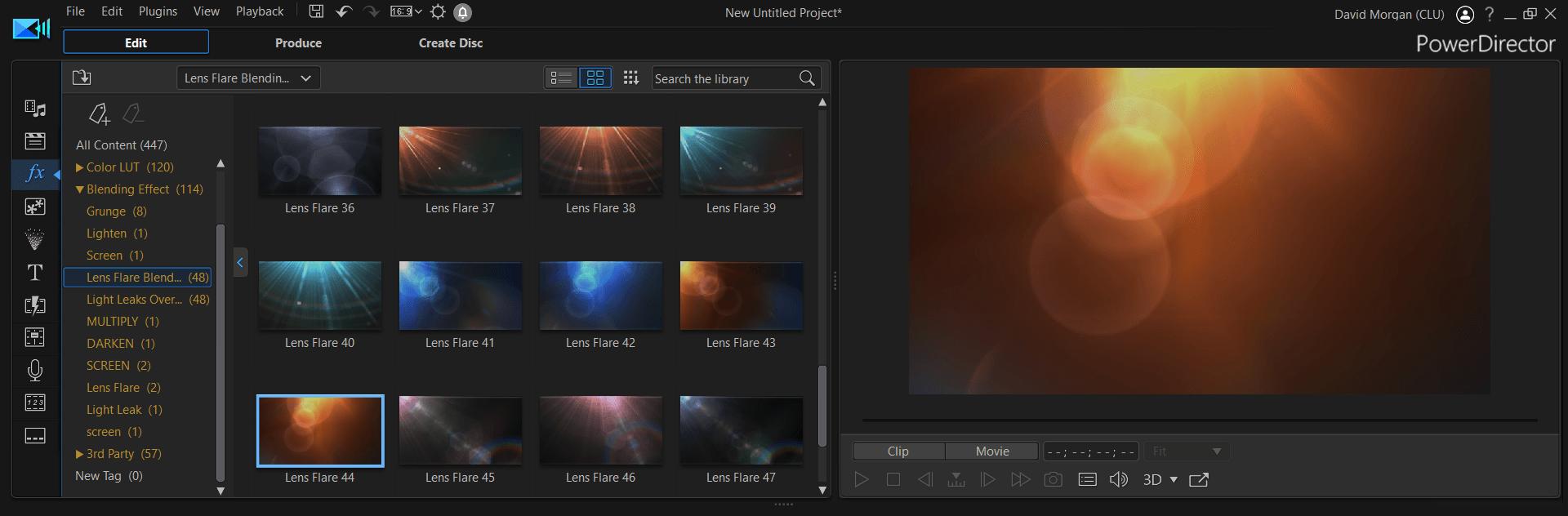This screenshot has height=516, width=1568.
Task: Toggle 3D preview mode
Action: (x=1152, y=479)
